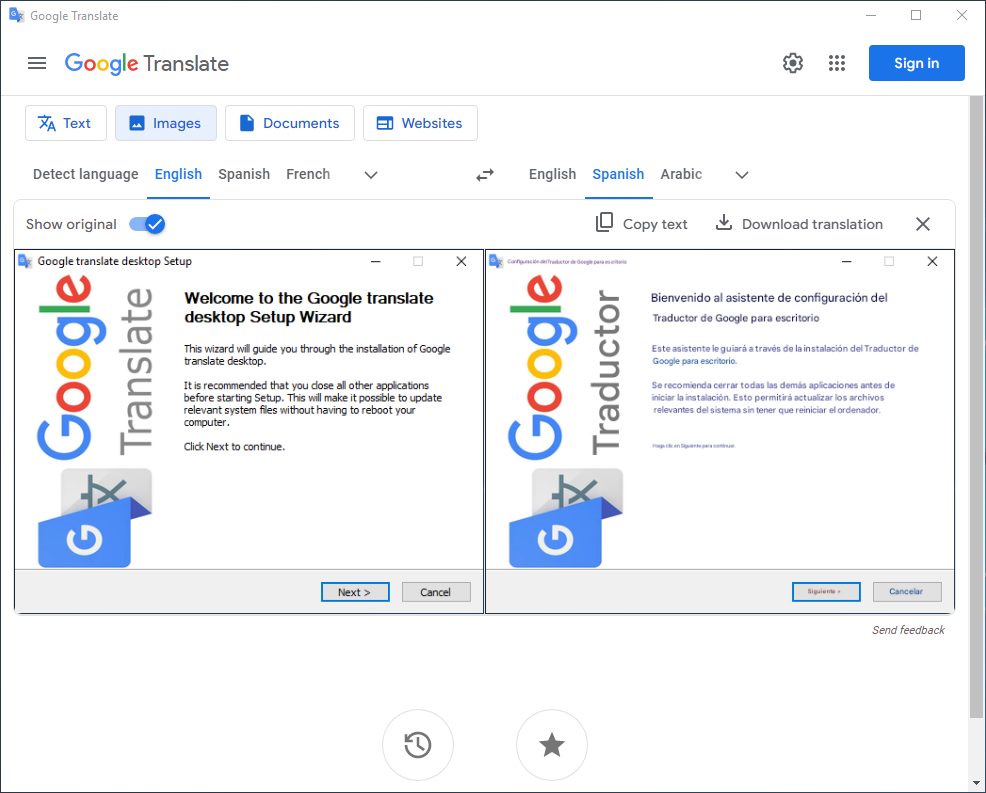Select Arabic as target language
This screenshot has width=986, height=793.
coord(681,174)
